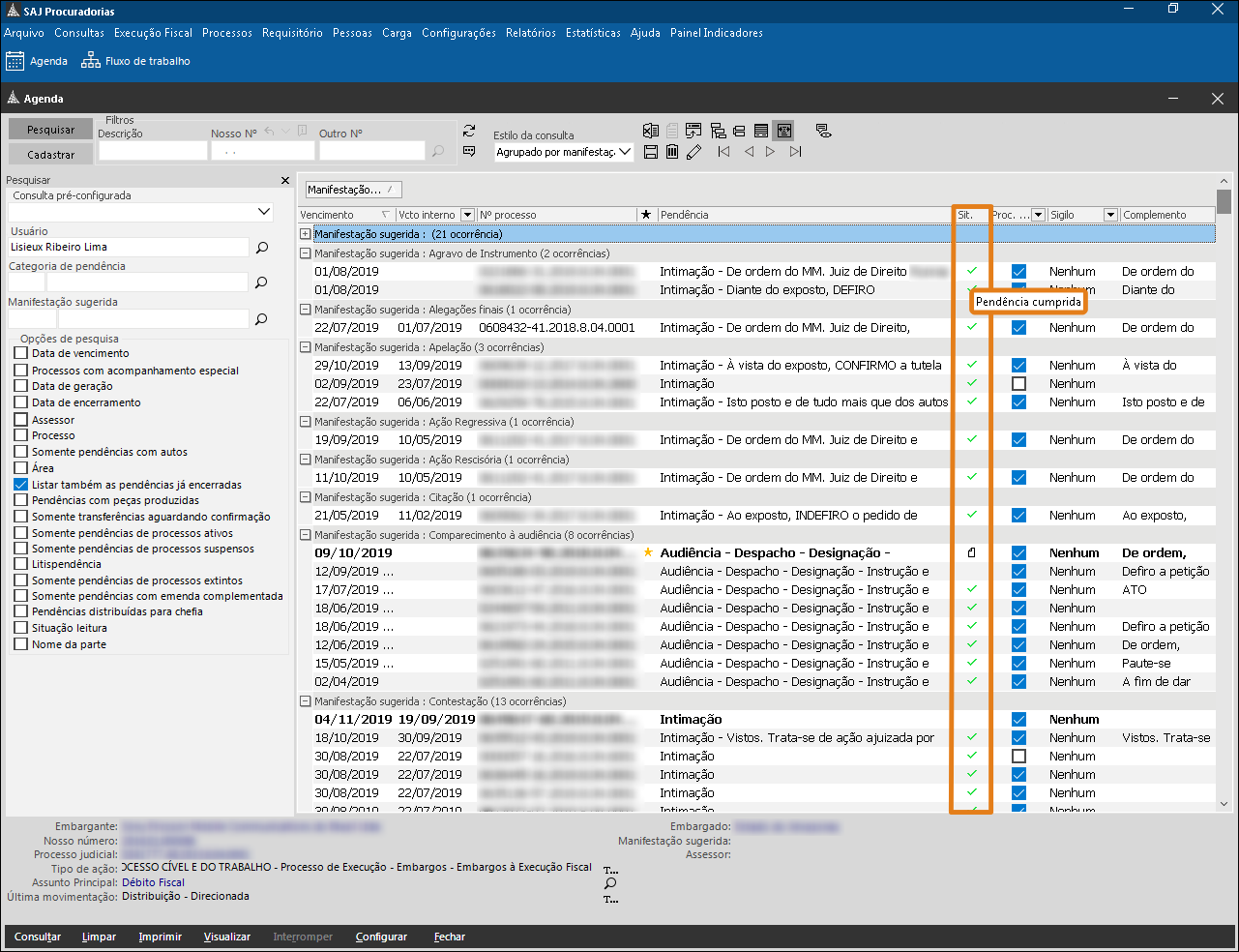Open the Configurações menu
The width and height of the screenshot is (1239, 952).
(x=458, y=33)
